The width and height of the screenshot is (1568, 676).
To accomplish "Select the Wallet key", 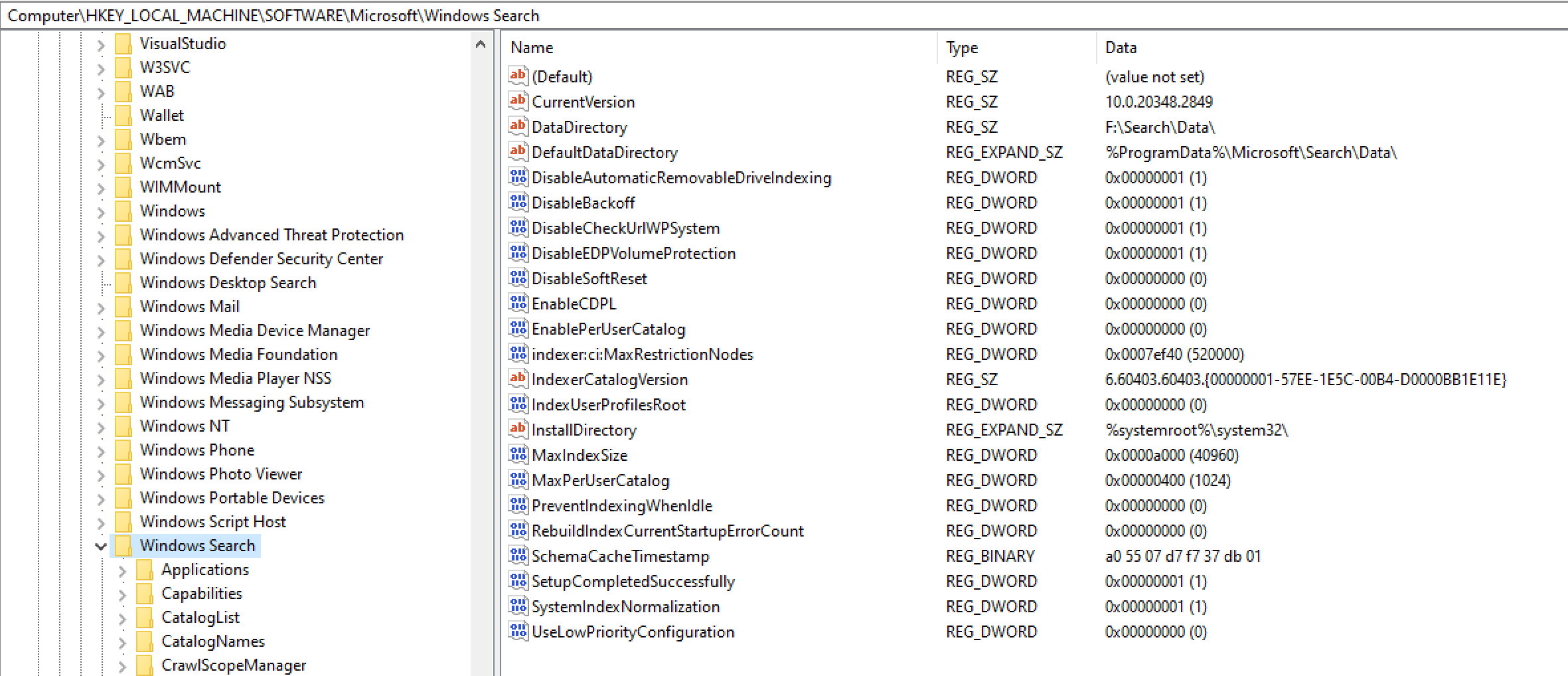I will (162, 115).
